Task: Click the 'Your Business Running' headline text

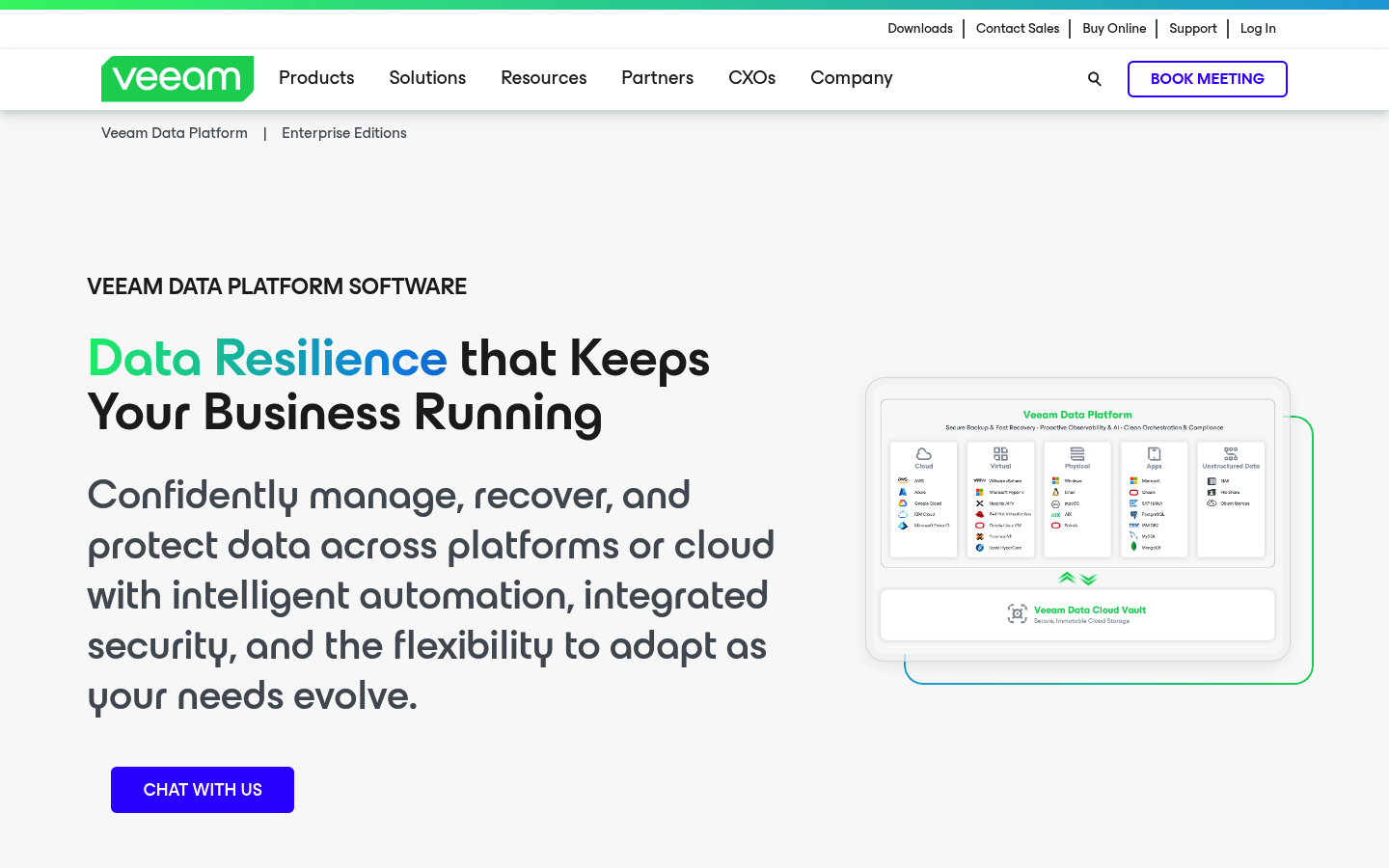Action: 344,413
